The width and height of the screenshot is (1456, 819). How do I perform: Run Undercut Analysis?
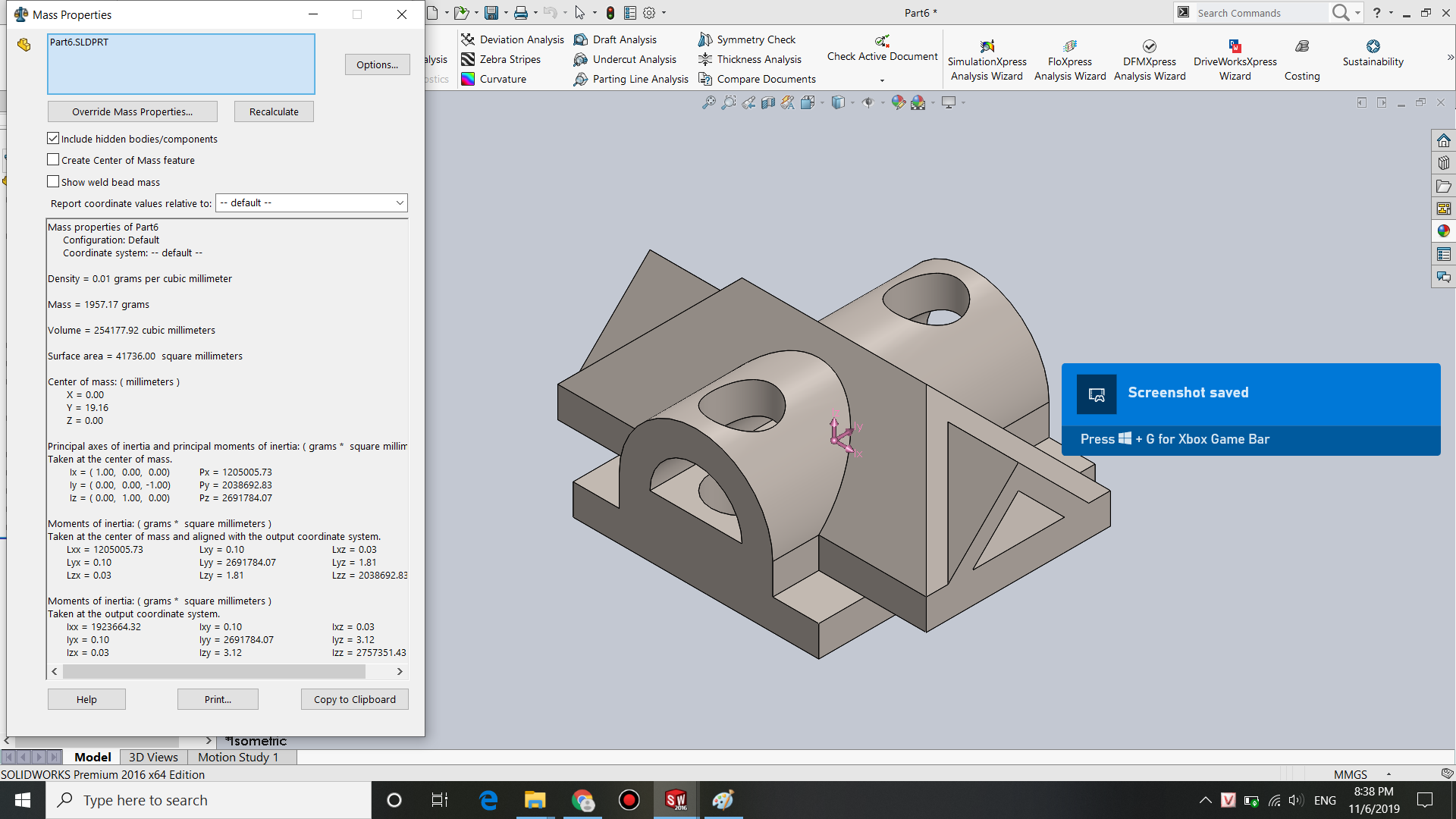click(625, 59)
